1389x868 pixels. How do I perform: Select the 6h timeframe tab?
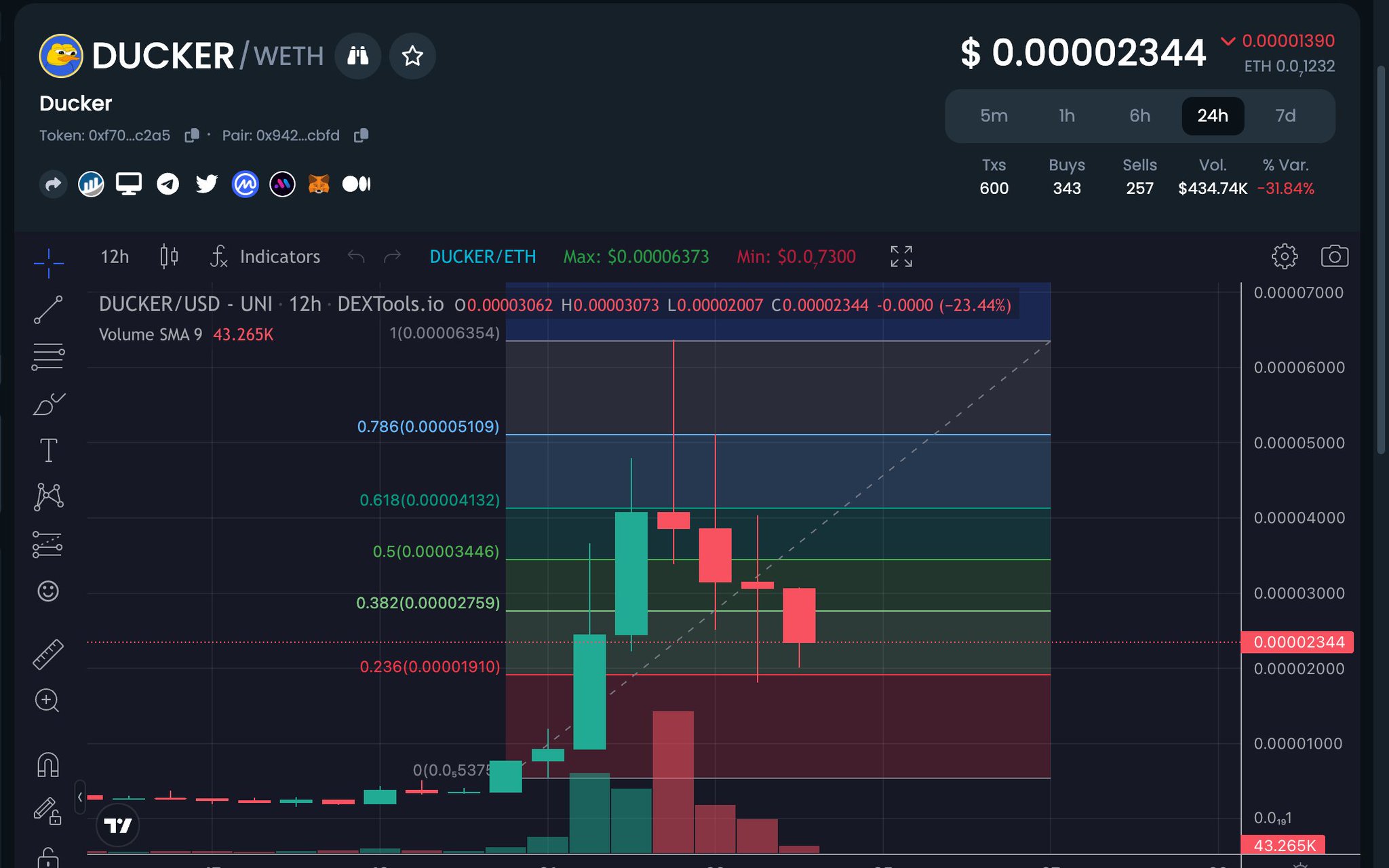[x=1139, y=116]
